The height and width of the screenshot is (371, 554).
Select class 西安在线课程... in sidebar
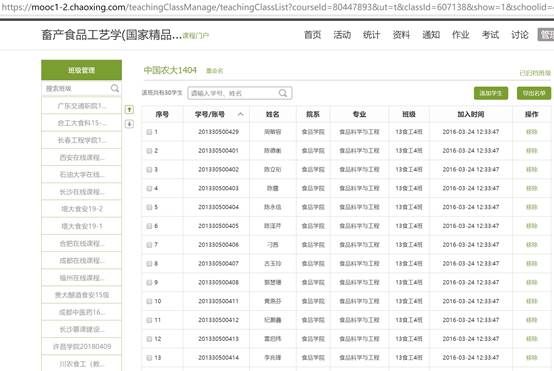tap(82, 157)
